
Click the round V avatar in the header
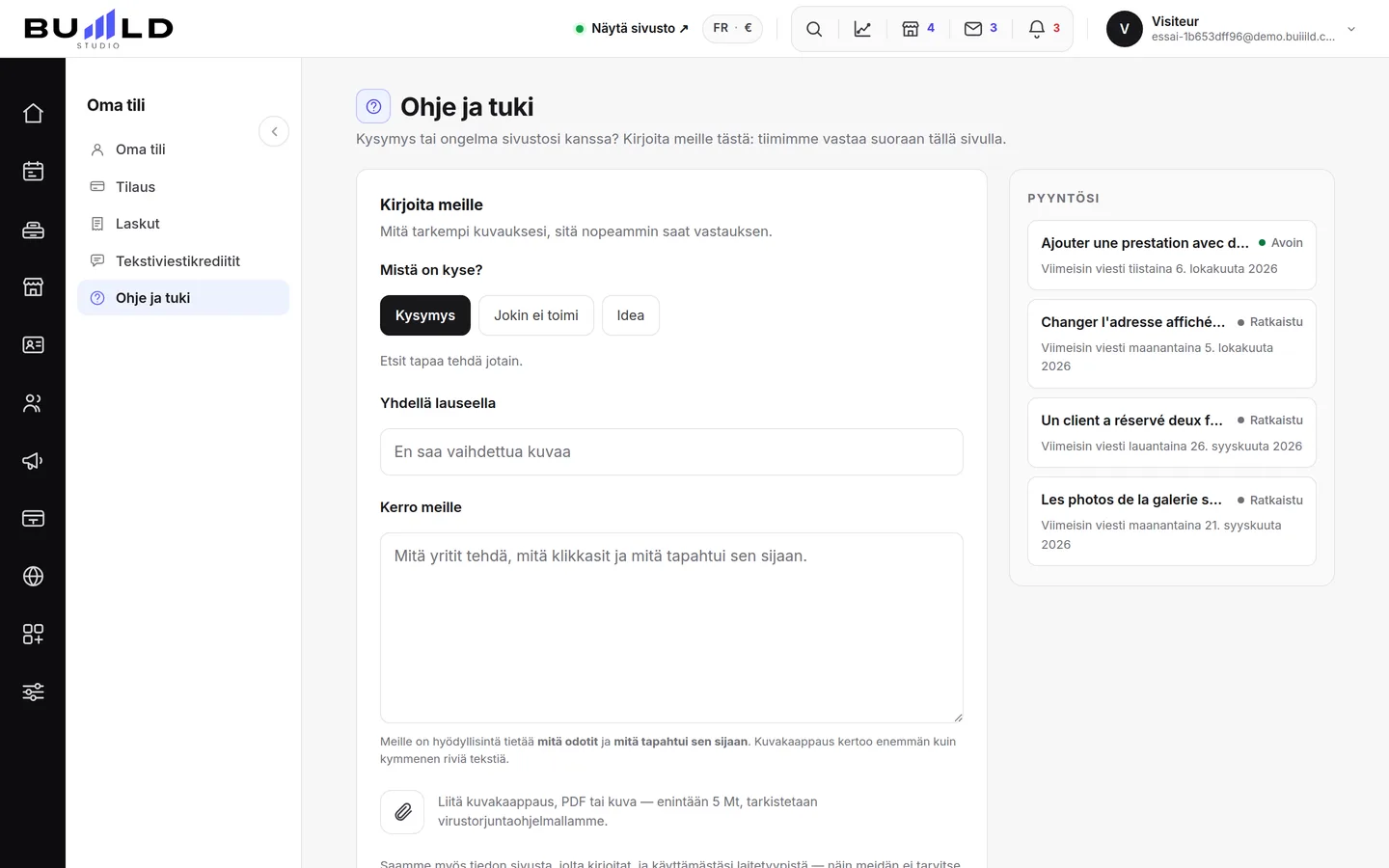coord(1125,29)
